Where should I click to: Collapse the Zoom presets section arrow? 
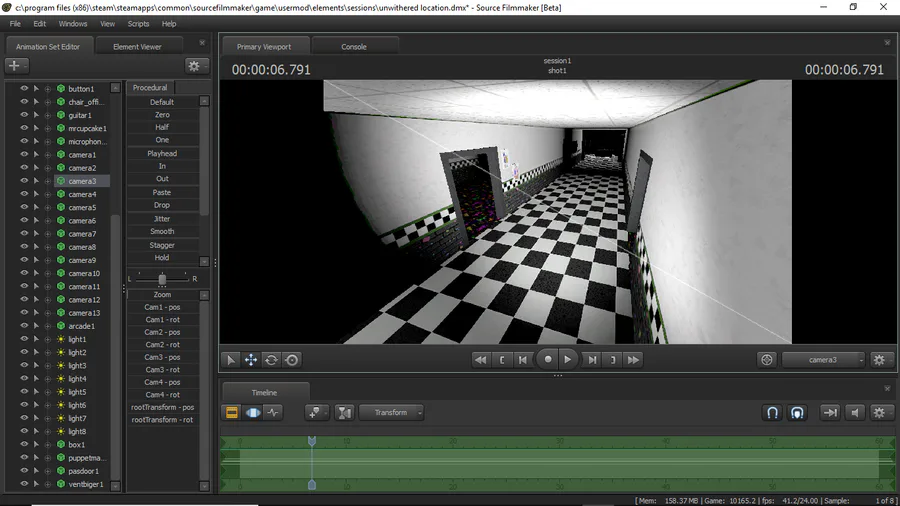pyautogui.click(x=204, y=295)
